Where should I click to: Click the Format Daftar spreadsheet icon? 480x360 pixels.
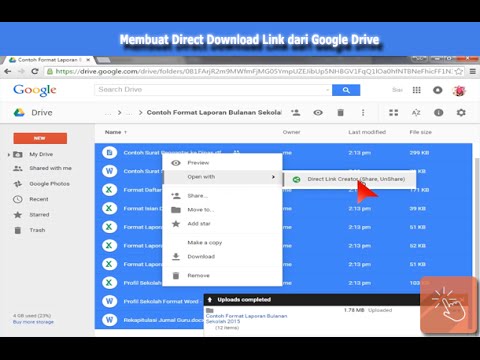(109, 190)
